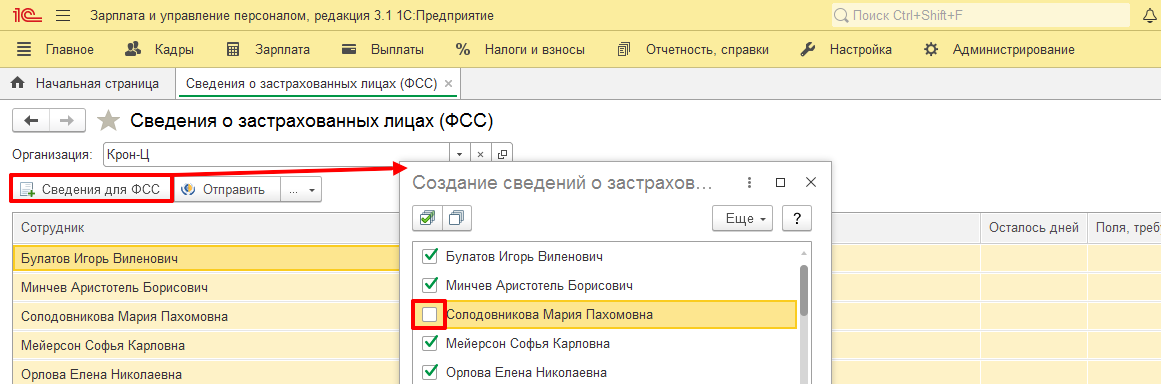Viewport: 1161px width, 384px height.
Task: Open the 1C logo menu
Action: pos(27,15)
